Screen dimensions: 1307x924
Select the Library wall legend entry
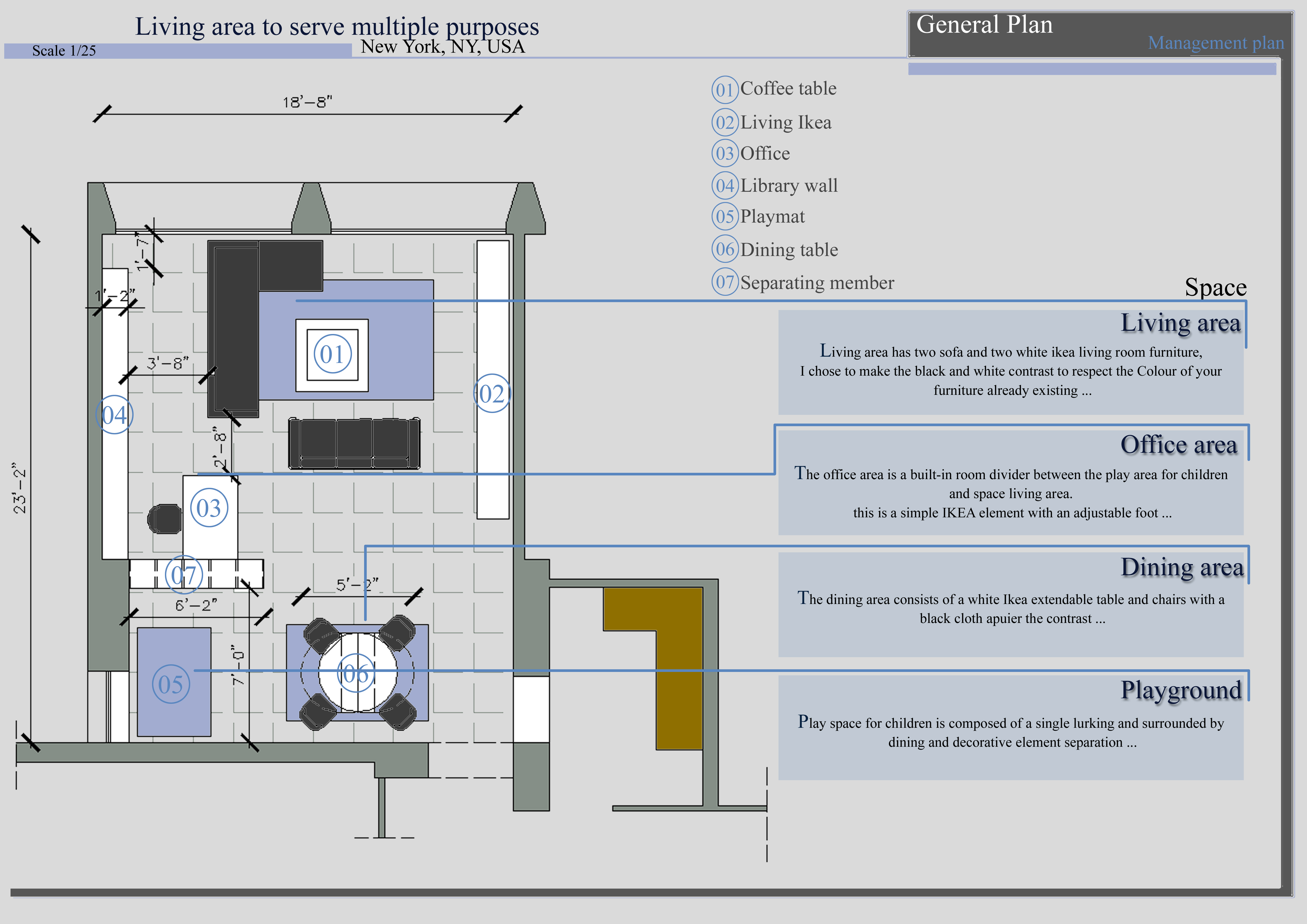tap(789, 185)
